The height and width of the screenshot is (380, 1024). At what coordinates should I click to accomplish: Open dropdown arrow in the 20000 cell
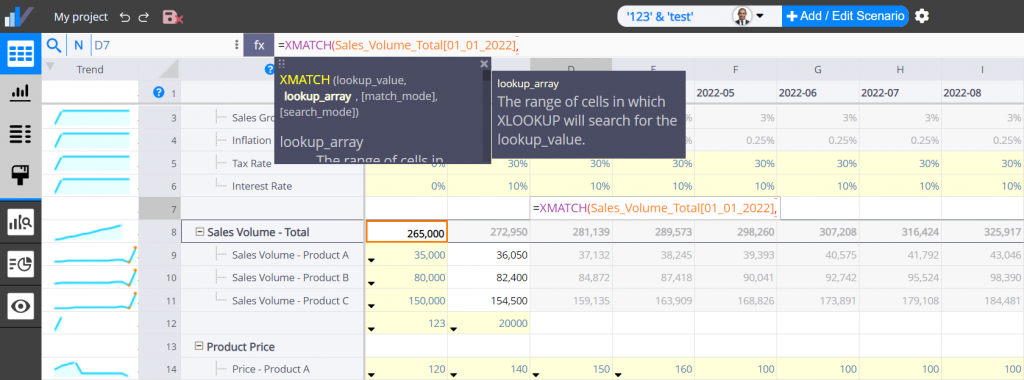click(x=454, y=329)
